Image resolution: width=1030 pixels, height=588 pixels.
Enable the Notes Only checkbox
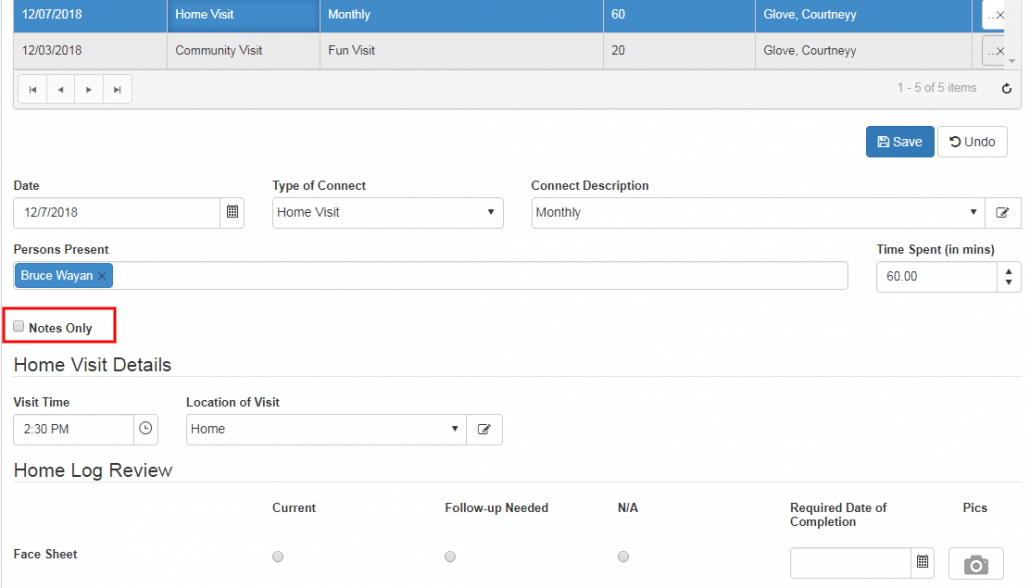pyautogui.click(x=19, y=327)
